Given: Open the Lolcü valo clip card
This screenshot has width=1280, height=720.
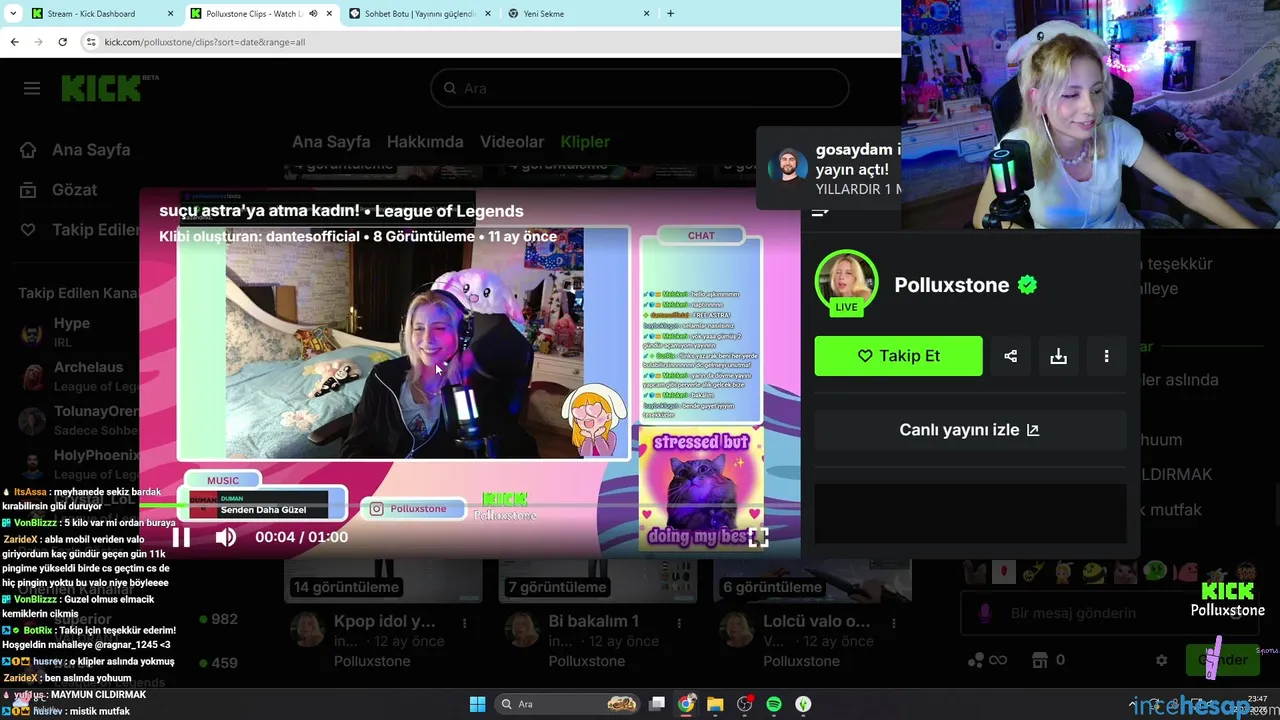Looking at the screenshot, I should click(816, 621).
